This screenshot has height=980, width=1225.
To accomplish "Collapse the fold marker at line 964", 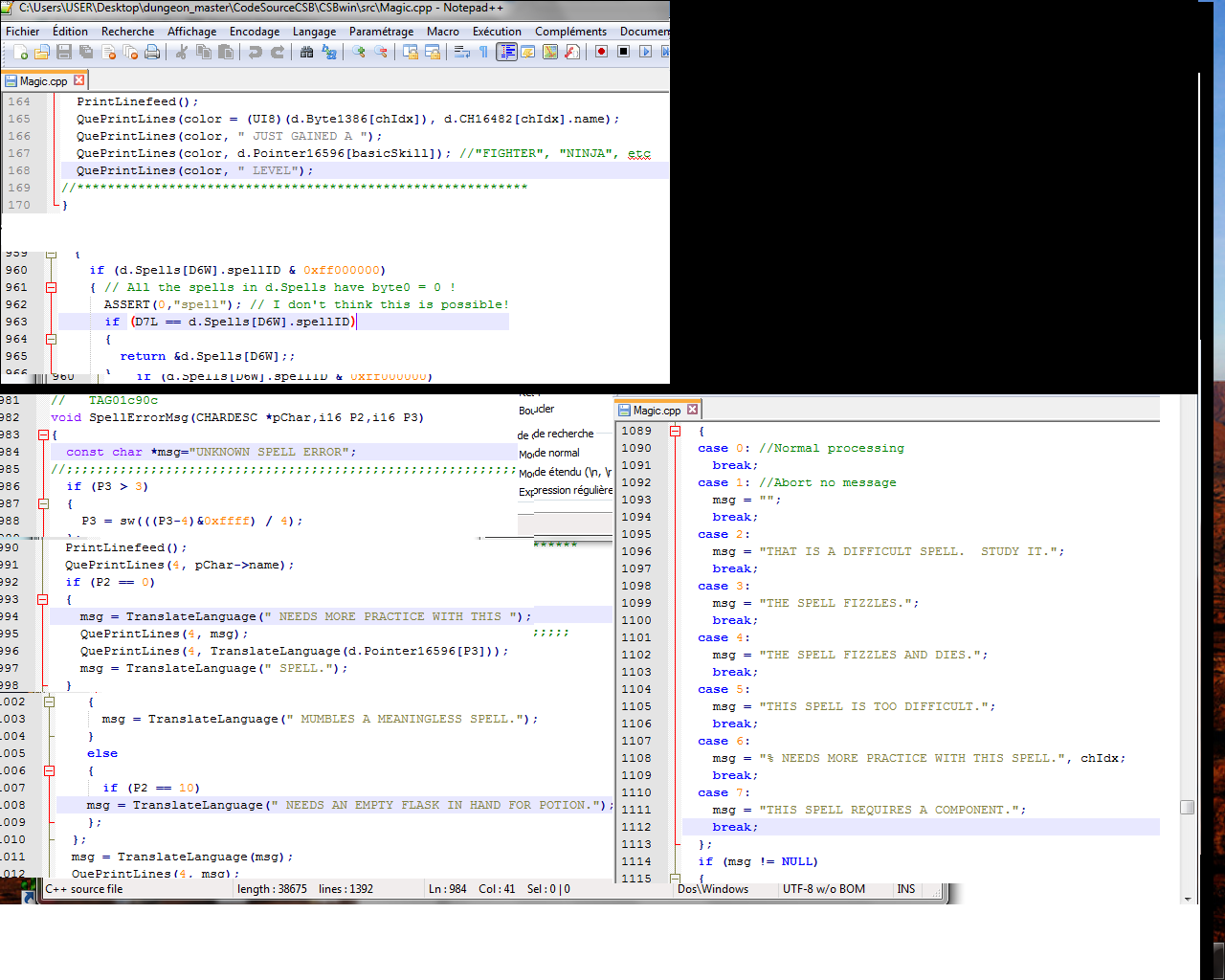I will [52, 339].
